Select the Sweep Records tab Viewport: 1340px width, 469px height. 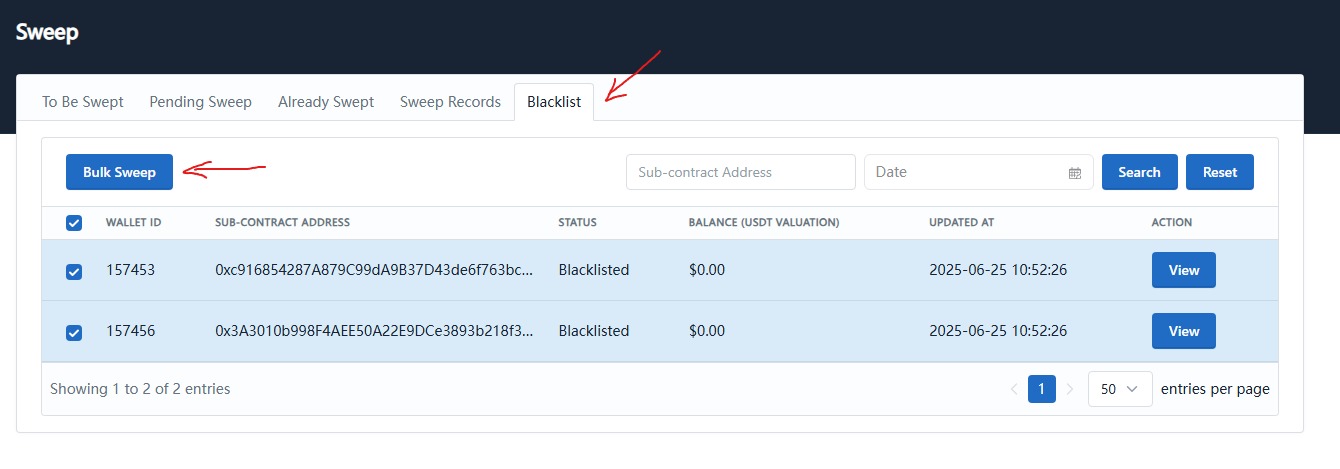tap(450, 102)
